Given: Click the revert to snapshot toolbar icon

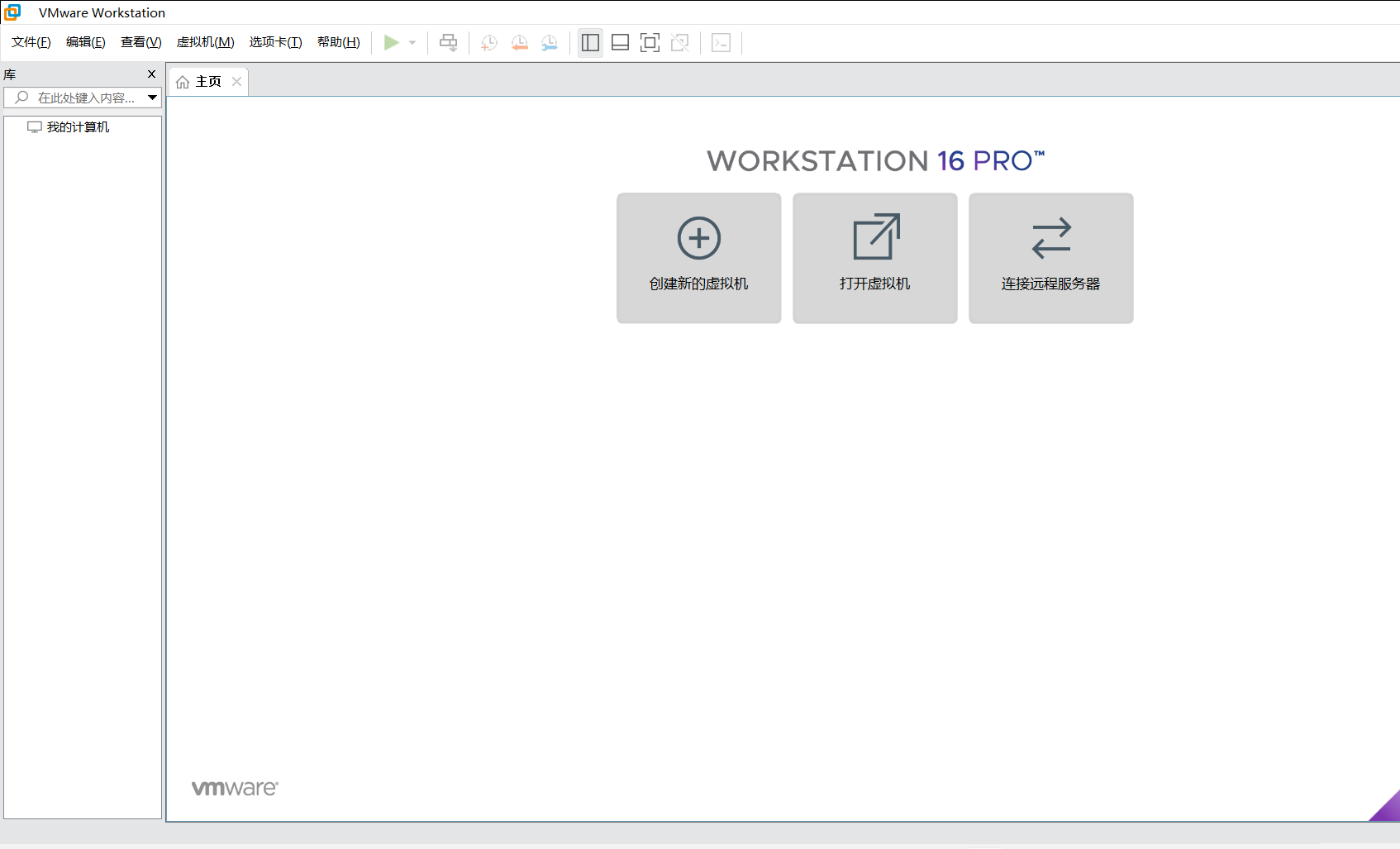Looking at the screenshot, I should click(519, 43).
